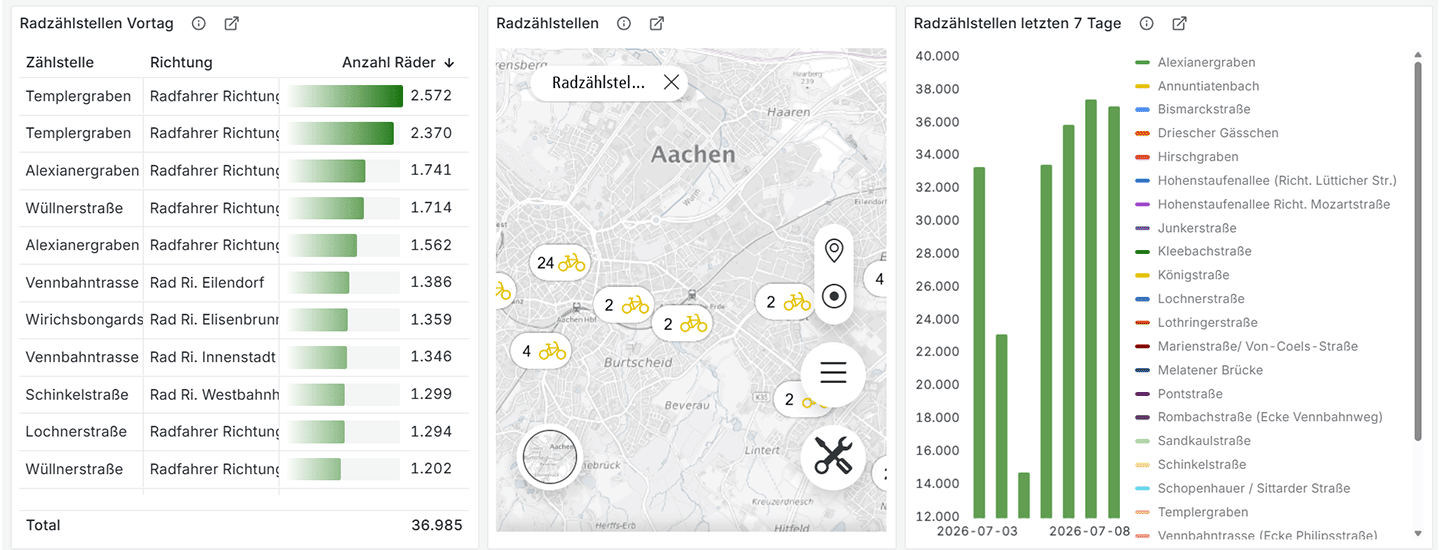
Task: Open the Radzählstellen Vortag panel title
Action: (x=96, y=23)
